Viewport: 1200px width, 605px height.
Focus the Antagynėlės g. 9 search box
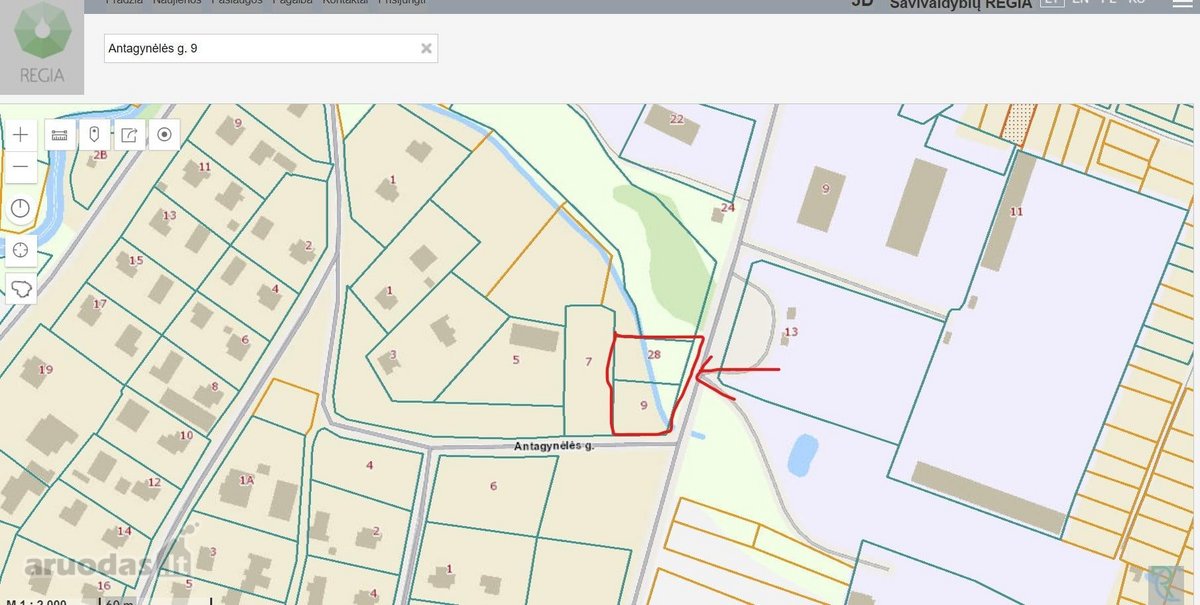tap(271, 48)
